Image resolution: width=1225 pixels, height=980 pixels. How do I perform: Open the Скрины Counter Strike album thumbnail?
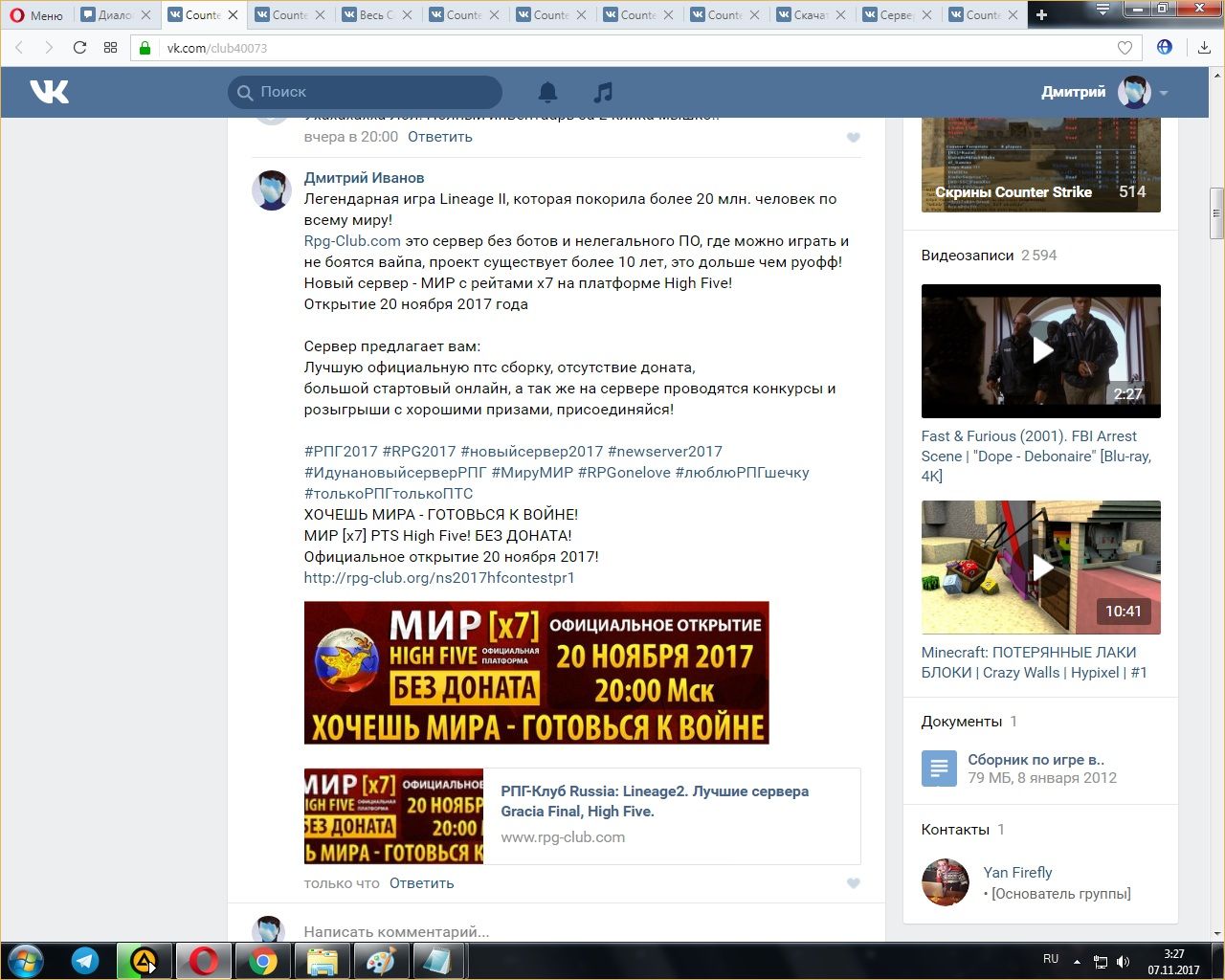click(x=1041, y=165)
